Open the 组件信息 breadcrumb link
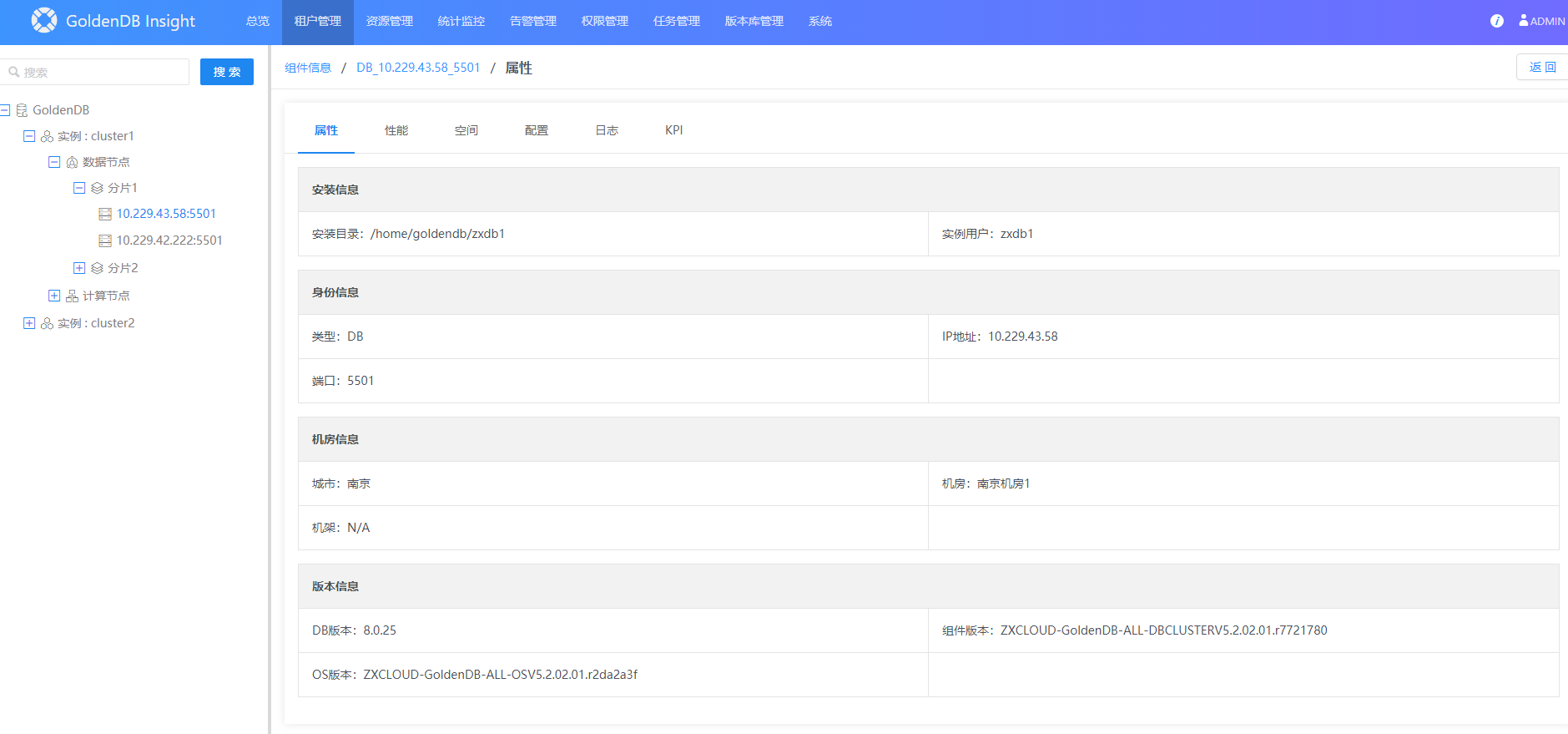 point(308,68)
